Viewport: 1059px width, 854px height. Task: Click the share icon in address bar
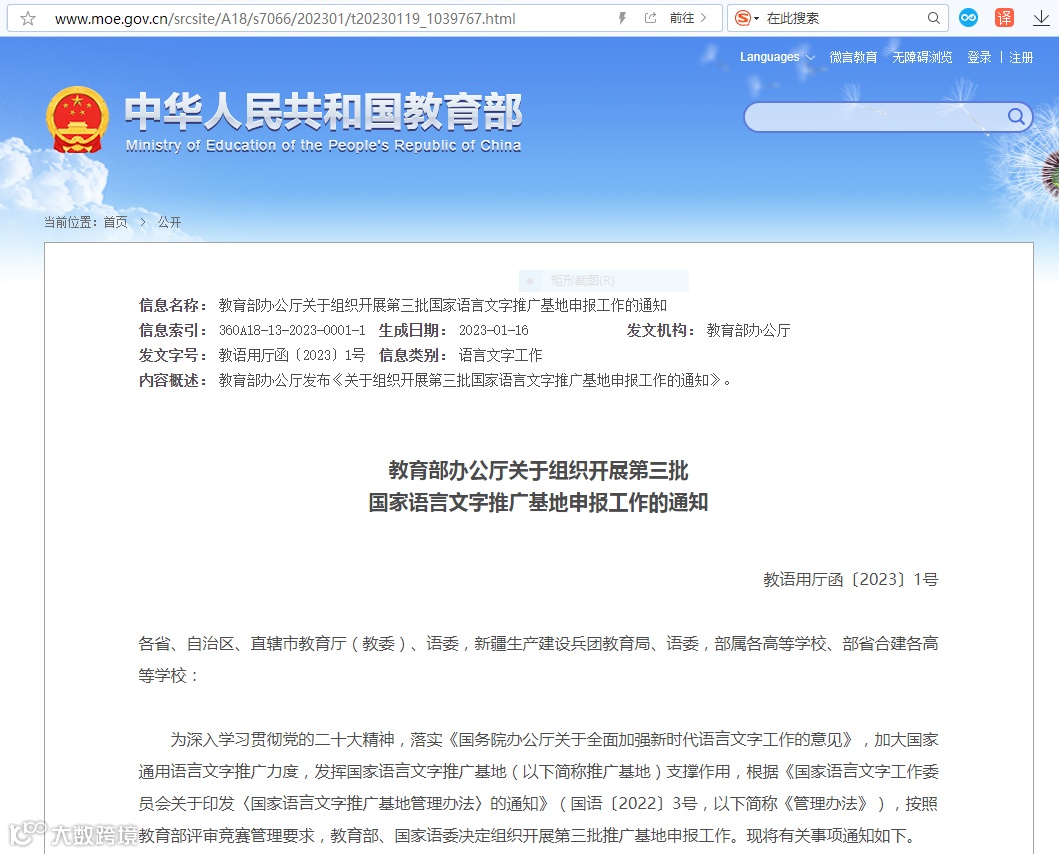coord(650,18)
